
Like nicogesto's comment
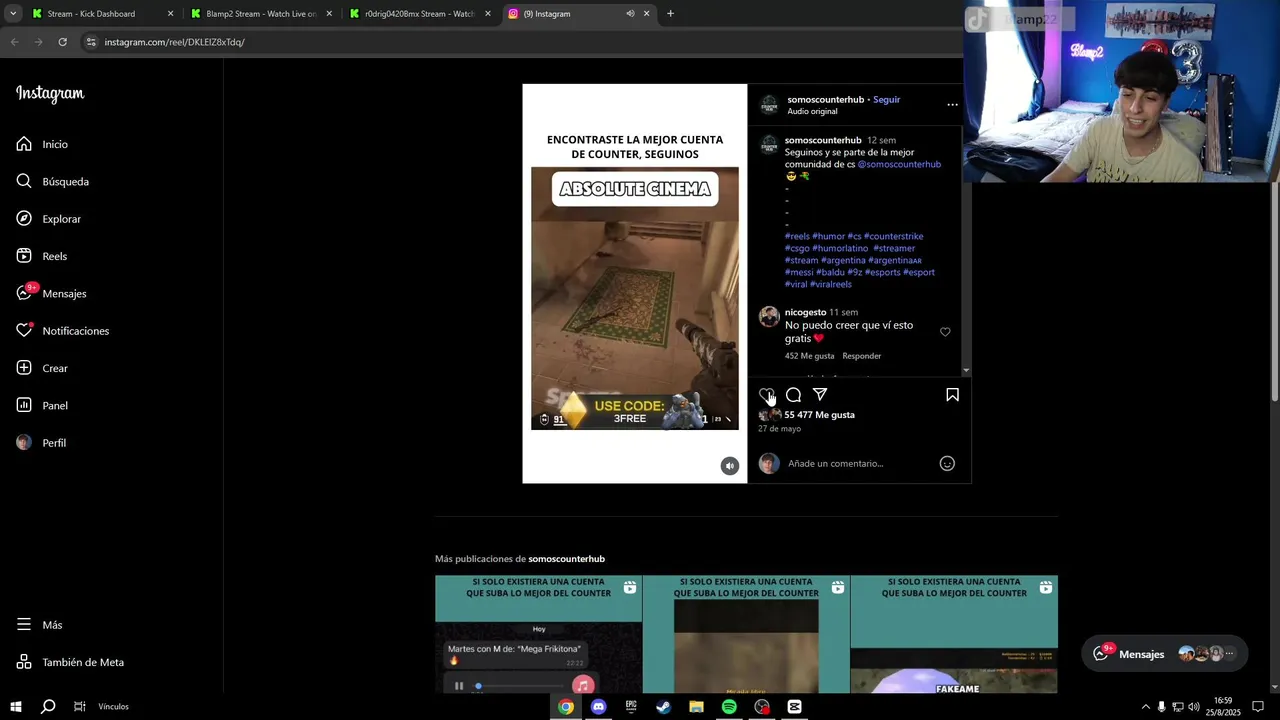click(x=945, y=332)
